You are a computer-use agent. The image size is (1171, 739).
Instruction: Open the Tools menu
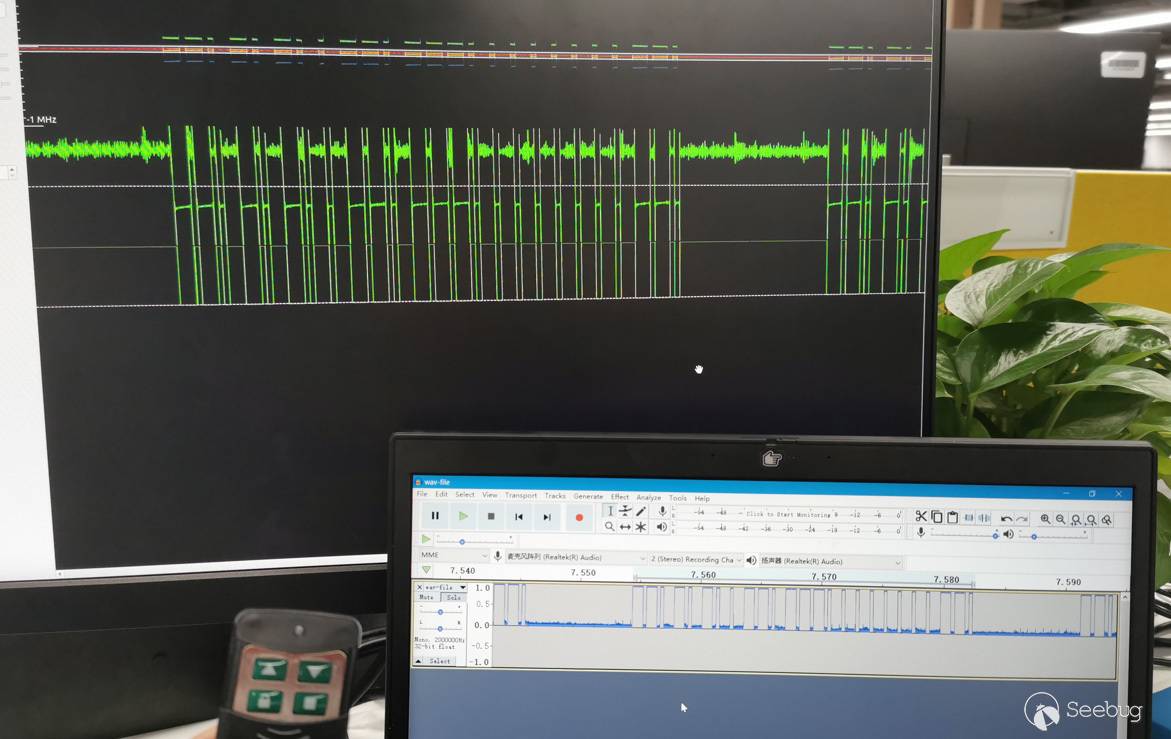point(677,498)
